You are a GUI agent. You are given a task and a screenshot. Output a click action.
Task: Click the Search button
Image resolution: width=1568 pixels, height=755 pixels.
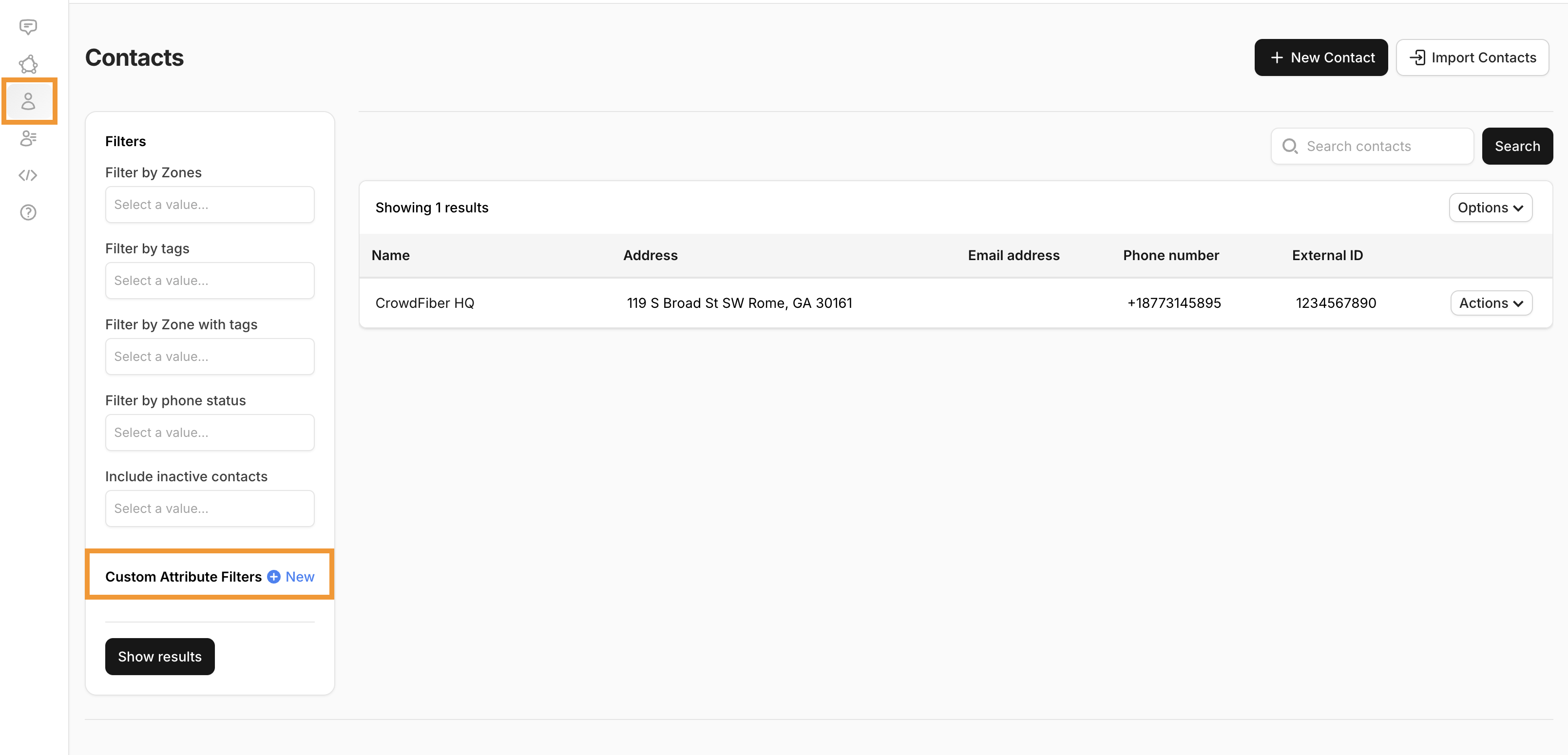pos(1517,146)
